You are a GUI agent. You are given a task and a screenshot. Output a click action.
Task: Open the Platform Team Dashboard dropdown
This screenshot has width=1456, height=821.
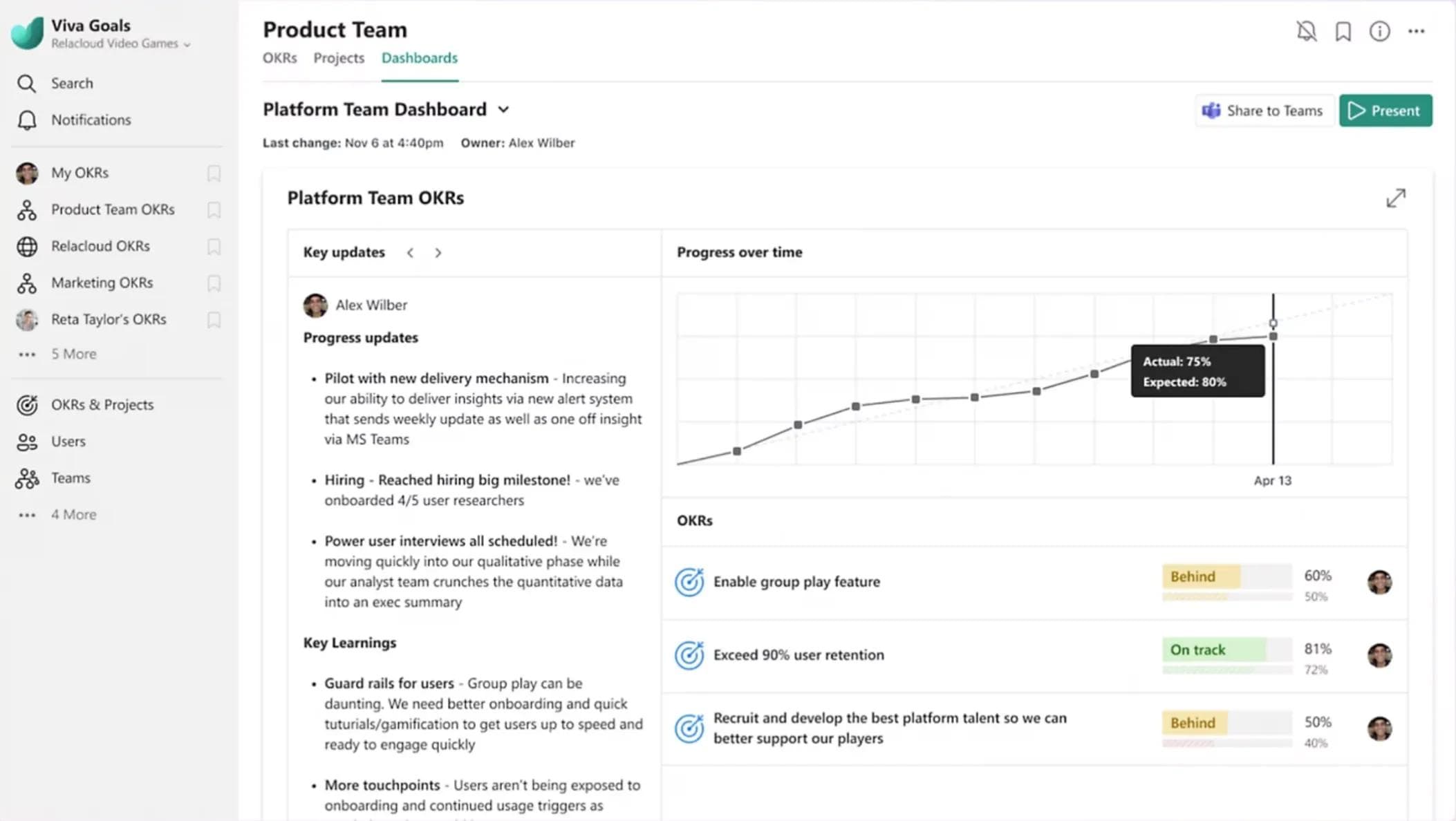[x=504, y=109]
